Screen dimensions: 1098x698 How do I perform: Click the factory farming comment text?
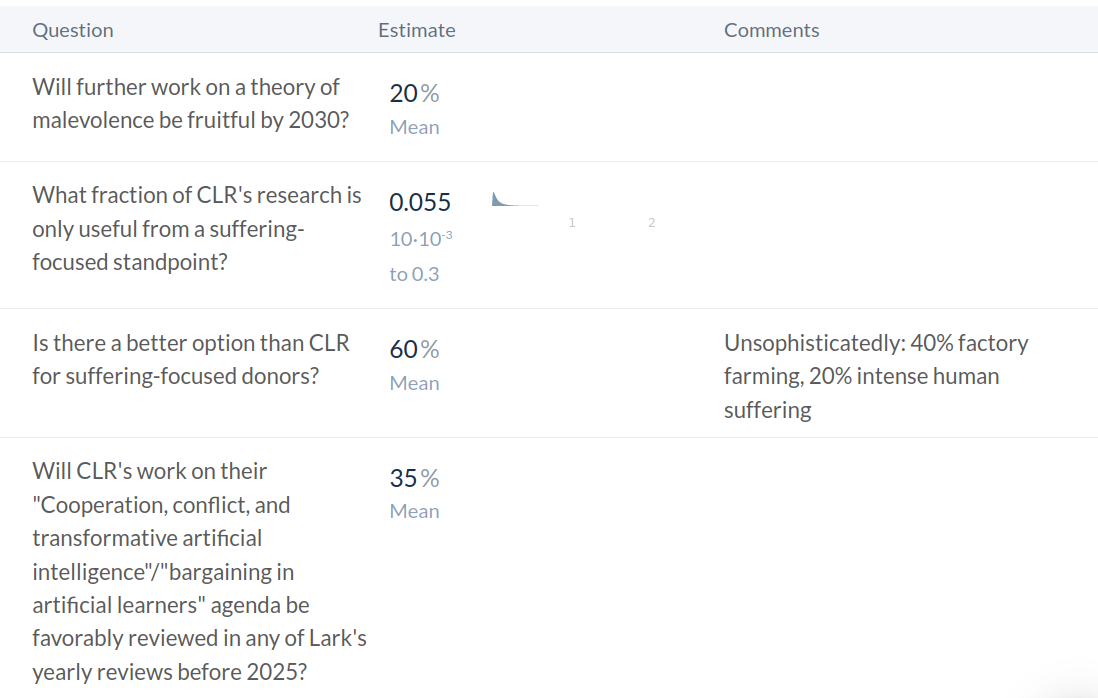pyautogui.click(x=876, y=377)
